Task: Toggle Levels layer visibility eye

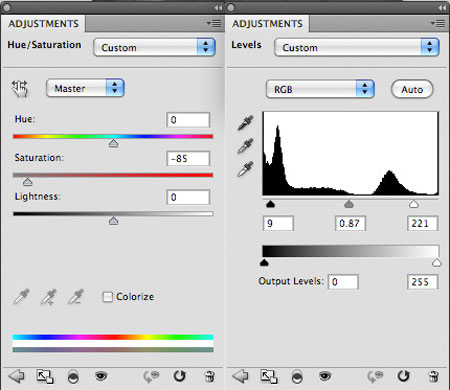Action: (x=325, y=377)
